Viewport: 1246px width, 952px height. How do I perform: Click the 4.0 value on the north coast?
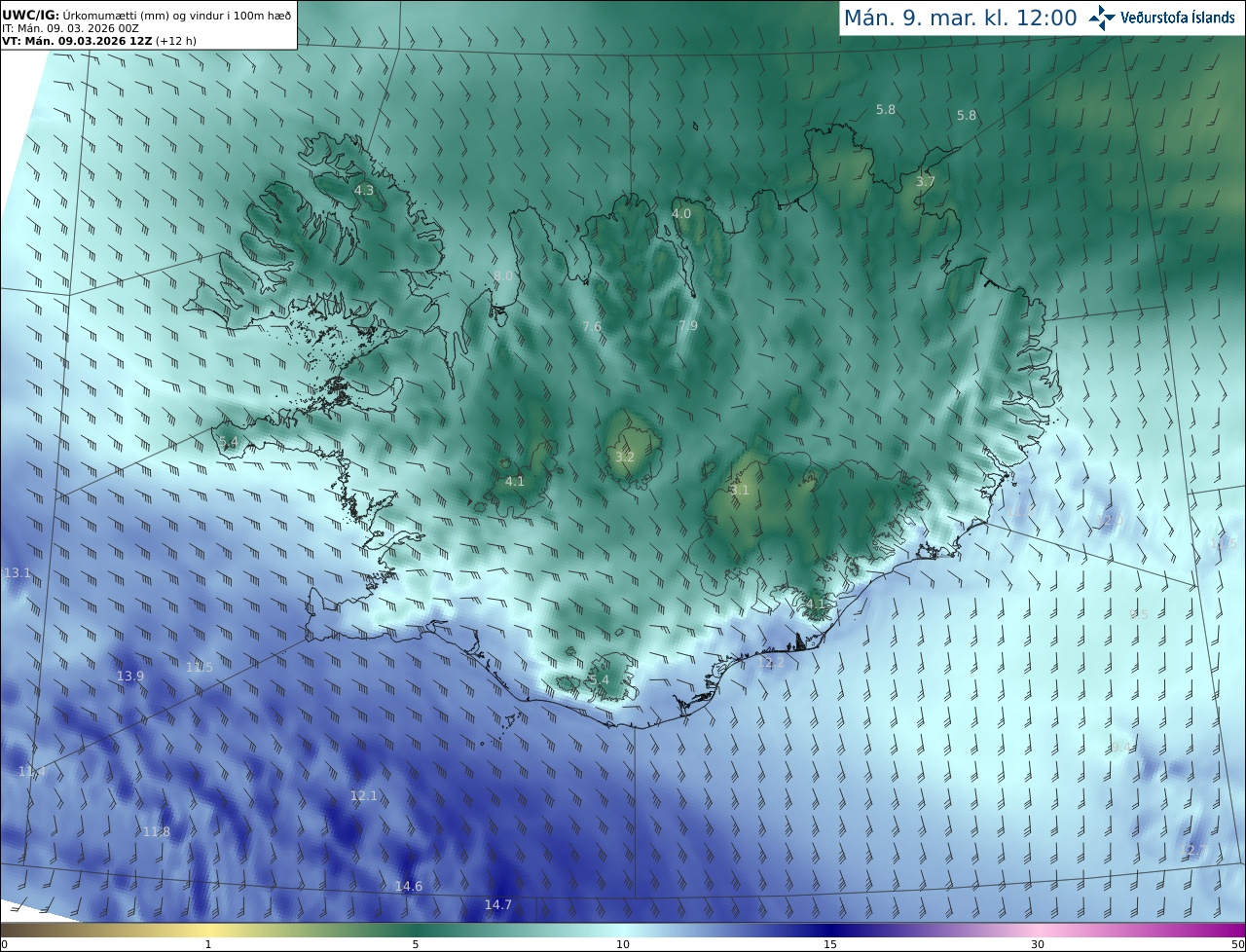click(681, 213)
